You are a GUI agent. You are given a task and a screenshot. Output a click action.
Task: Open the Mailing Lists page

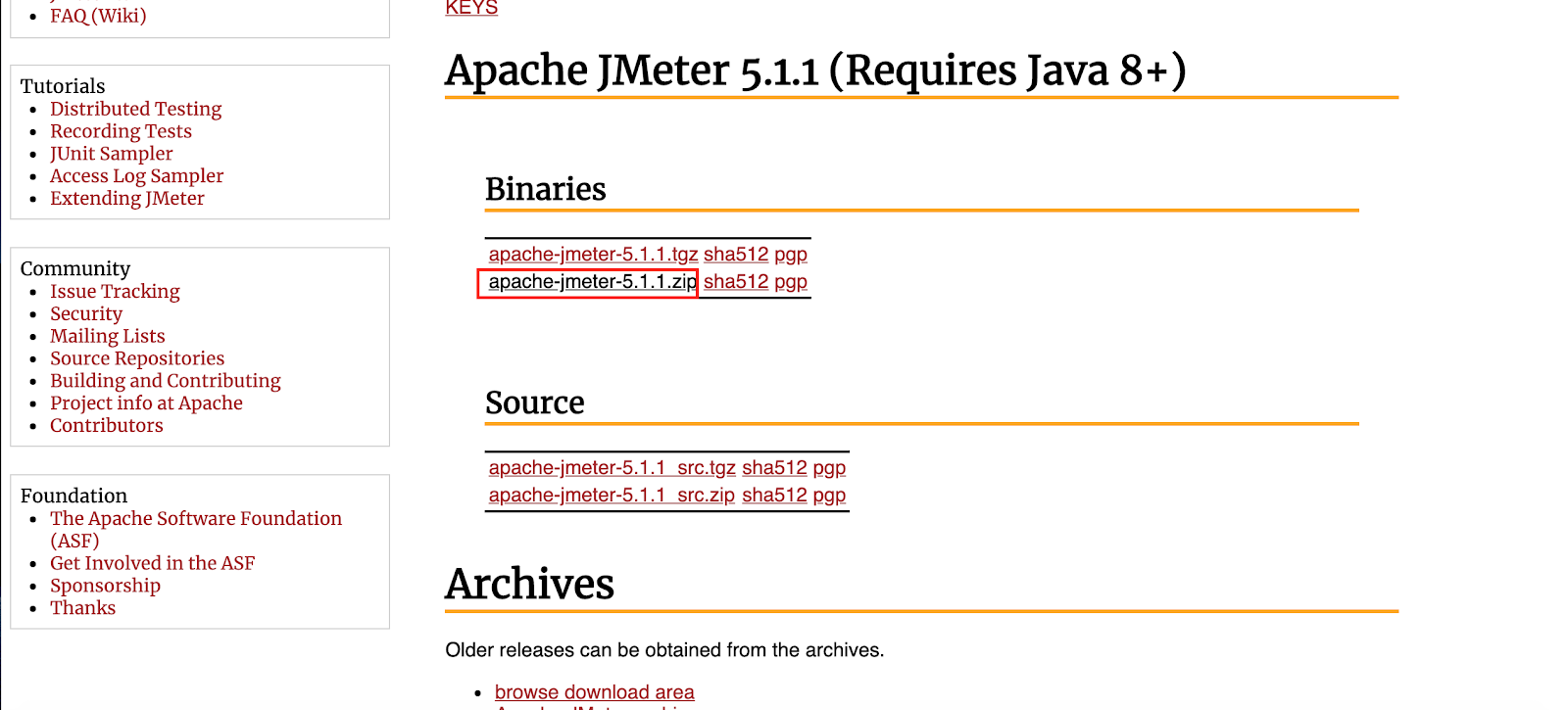point(108,335)
